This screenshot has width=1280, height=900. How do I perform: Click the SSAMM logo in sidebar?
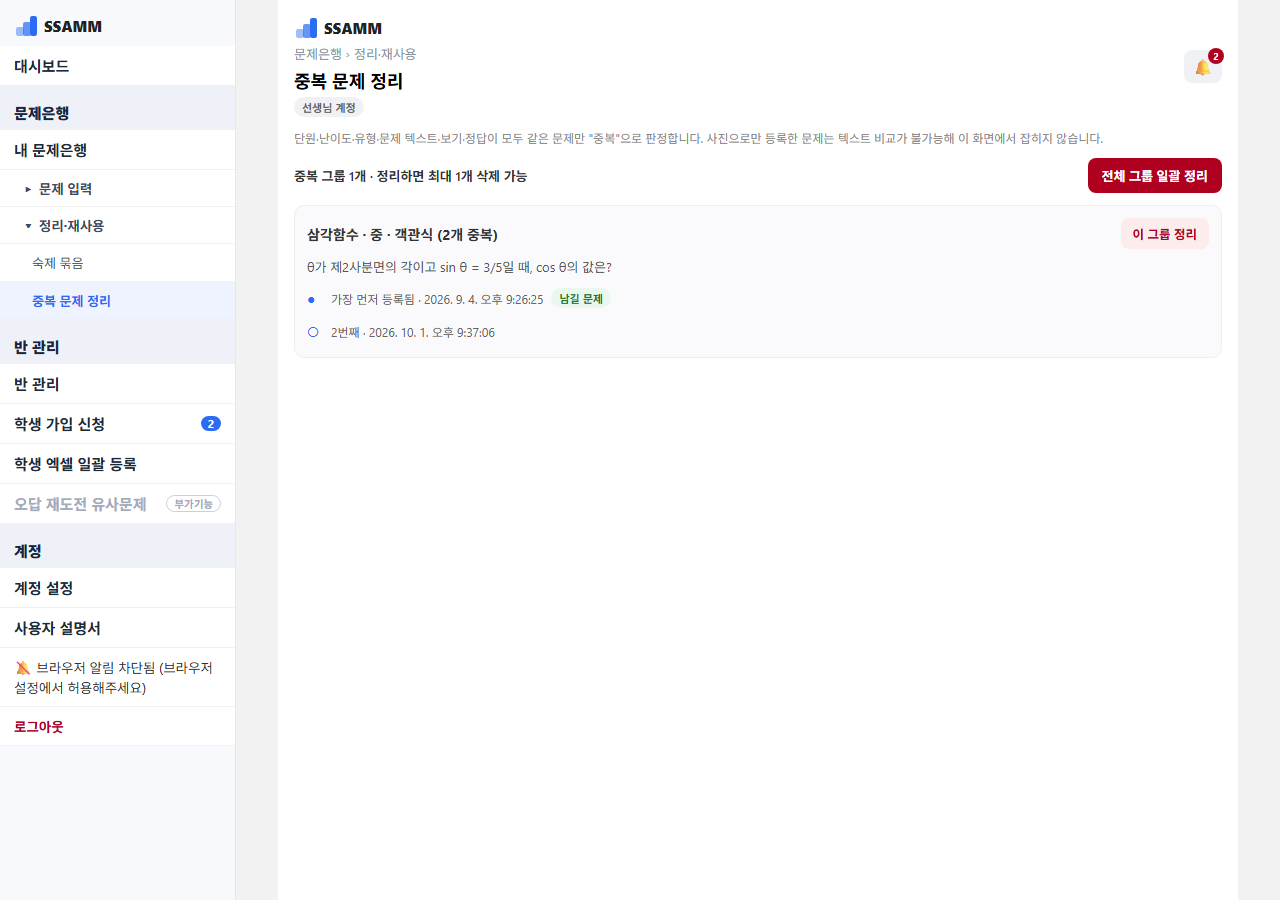click(58, 26)
